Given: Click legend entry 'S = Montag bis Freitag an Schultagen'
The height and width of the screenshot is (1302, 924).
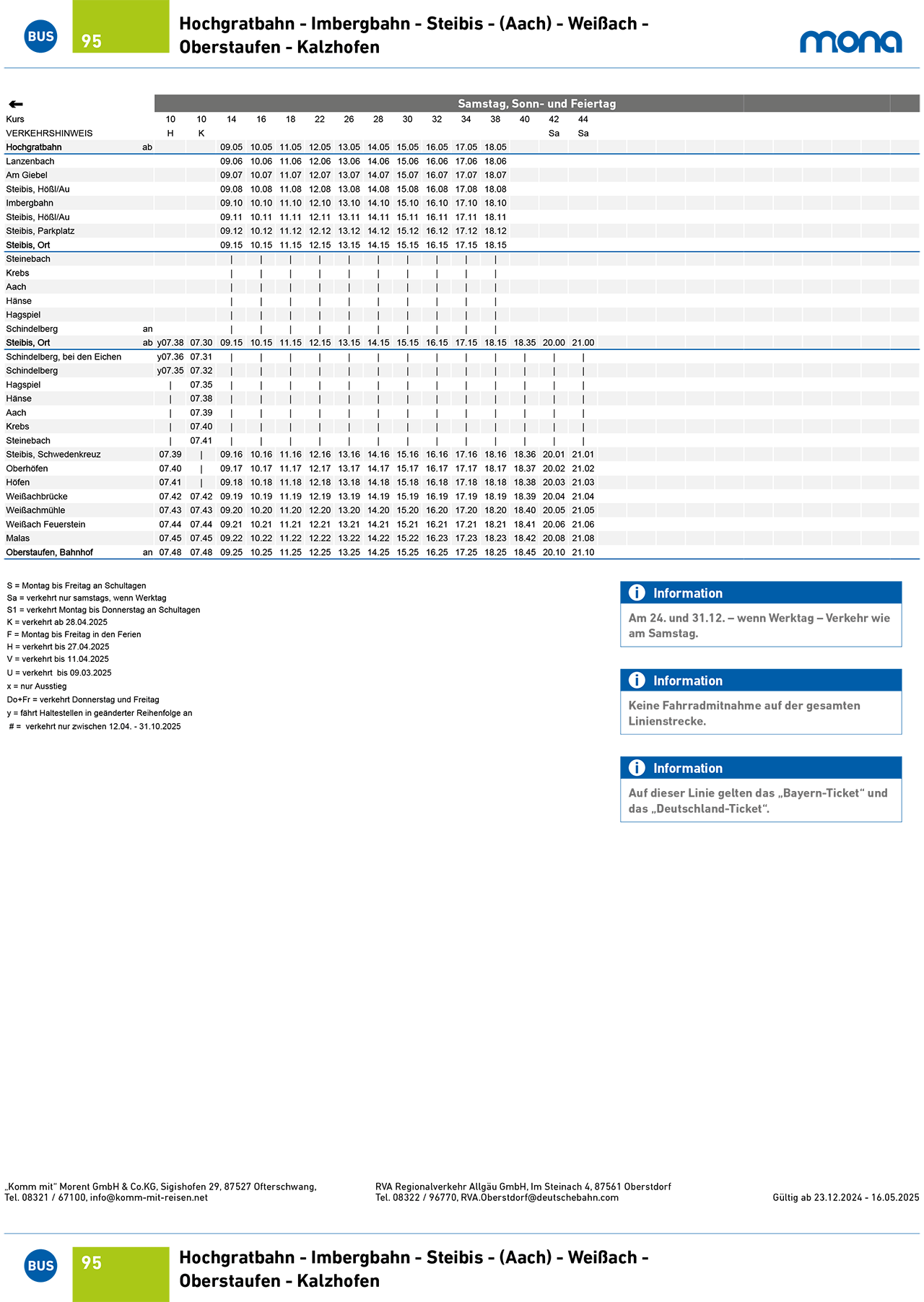Looking at the screenshot, I should coord(77,586).
